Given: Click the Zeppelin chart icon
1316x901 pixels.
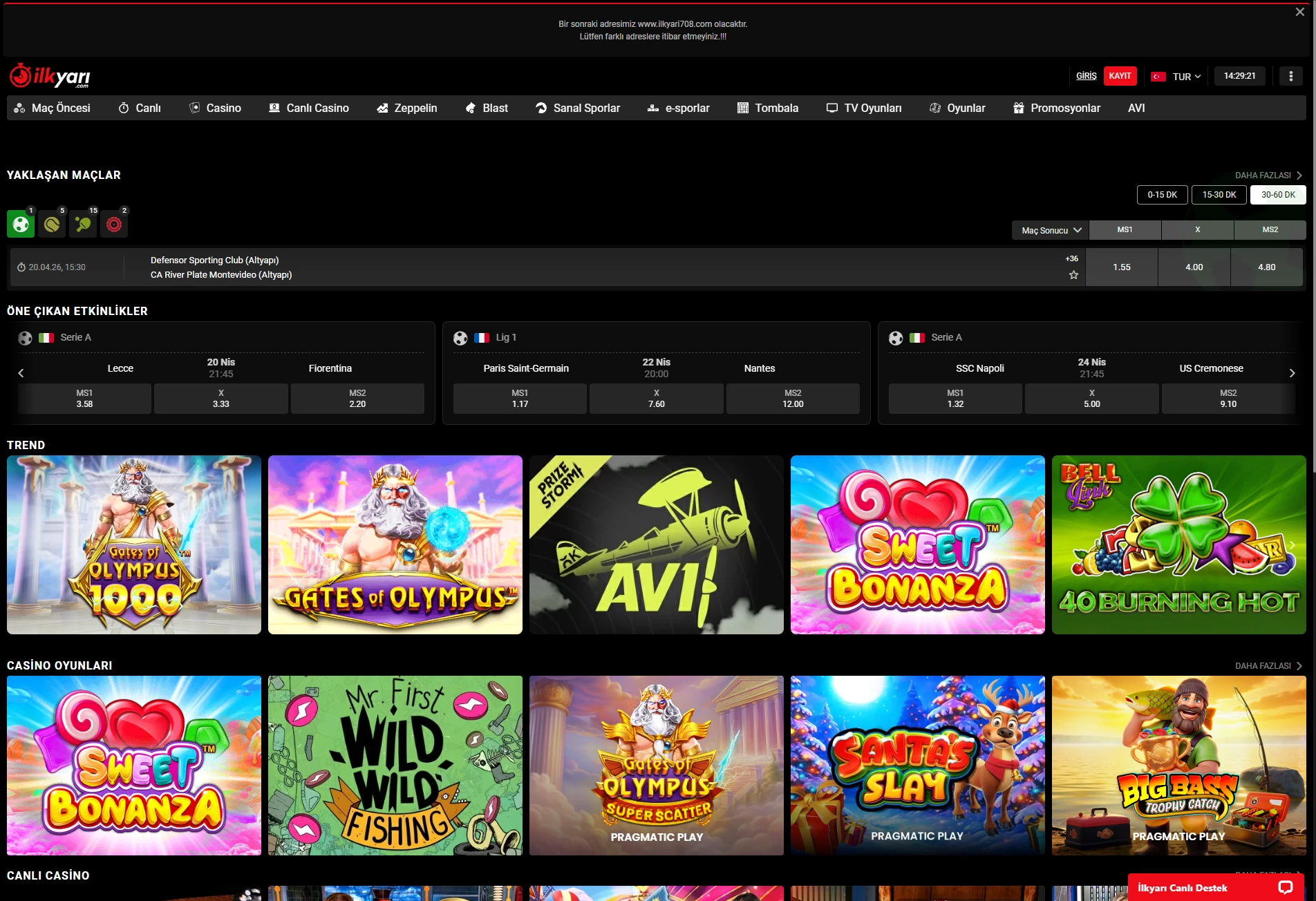Looking at the screenshot, I should pos(382,108).
